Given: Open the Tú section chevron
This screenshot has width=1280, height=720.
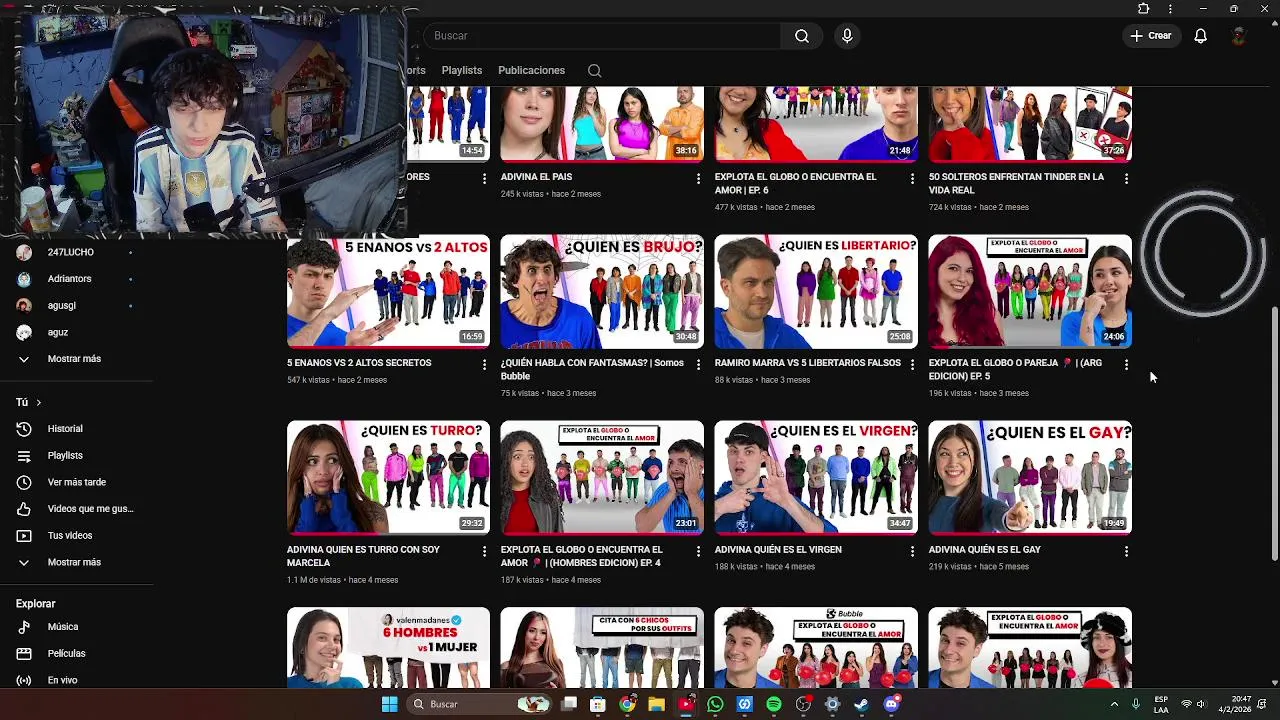Looking at the screenshot, I should coord(38,402).
